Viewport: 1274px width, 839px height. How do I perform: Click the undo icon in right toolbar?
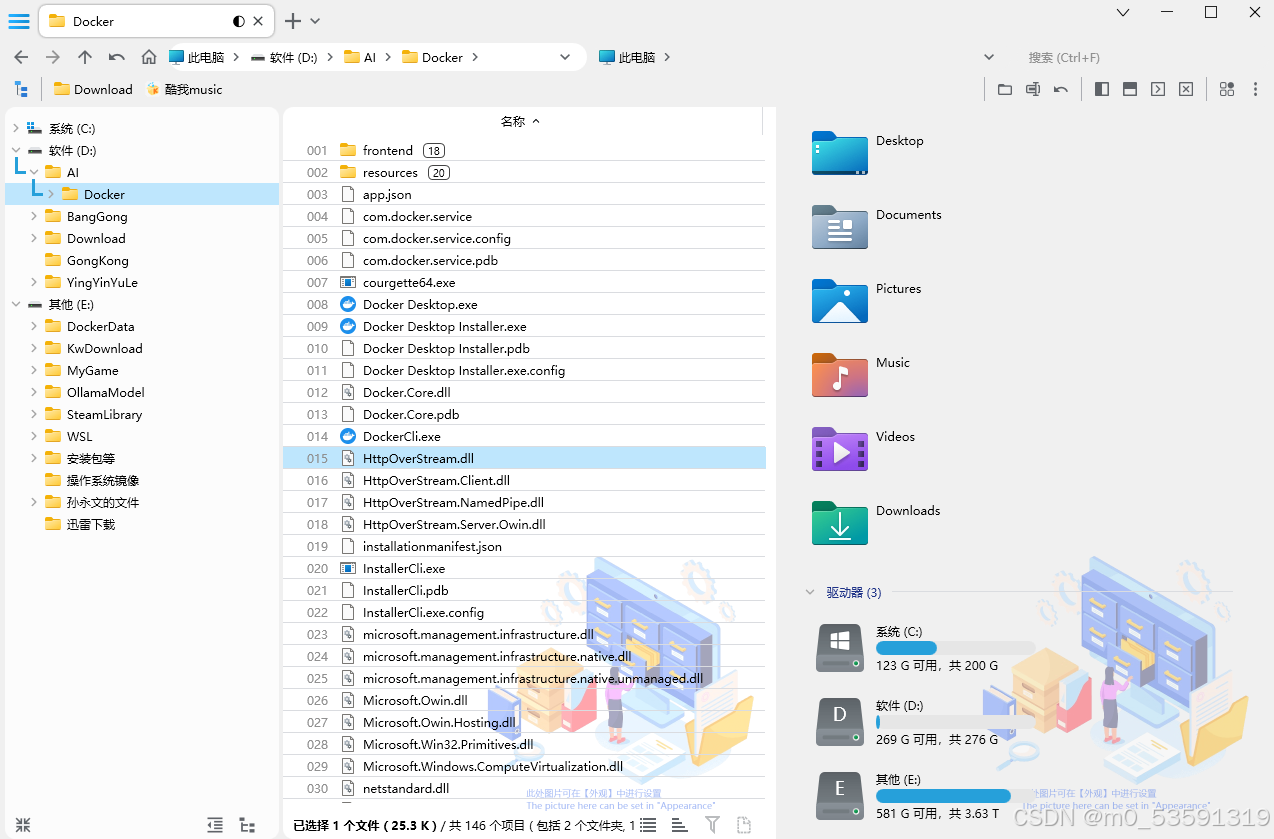[x=1061, y=89]
